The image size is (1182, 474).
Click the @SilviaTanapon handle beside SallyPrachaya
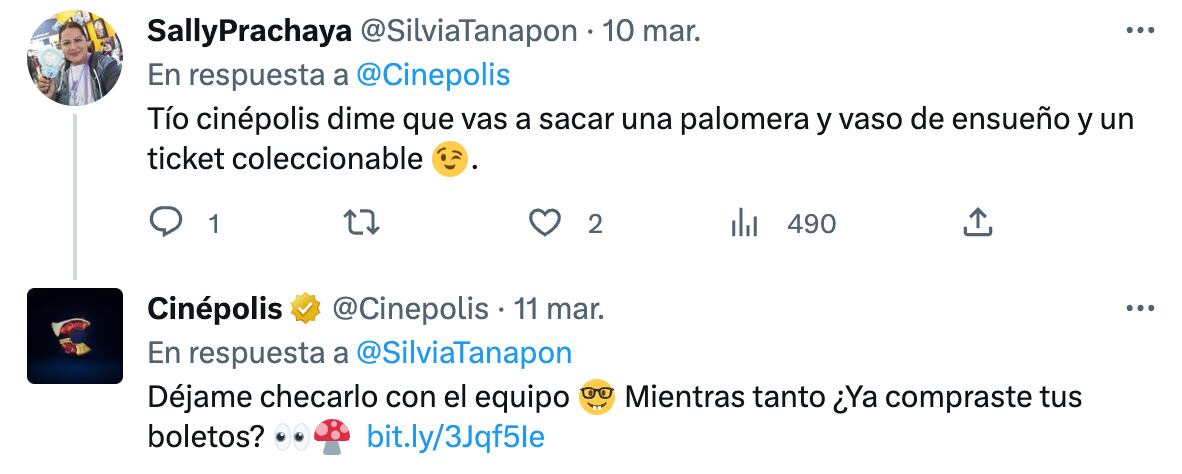[469, 32]
